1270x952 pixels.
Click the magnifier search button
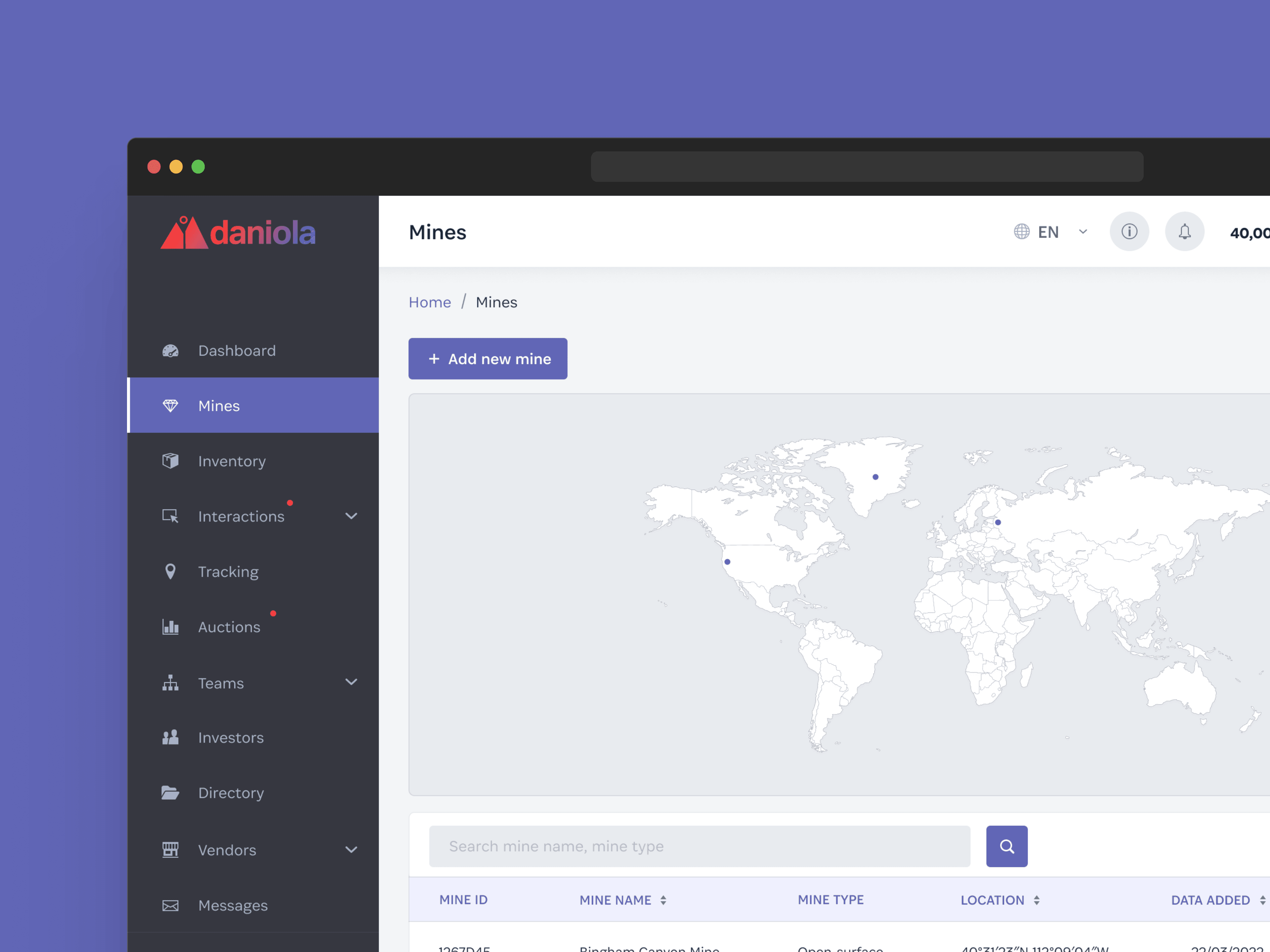click(1007, 847)
